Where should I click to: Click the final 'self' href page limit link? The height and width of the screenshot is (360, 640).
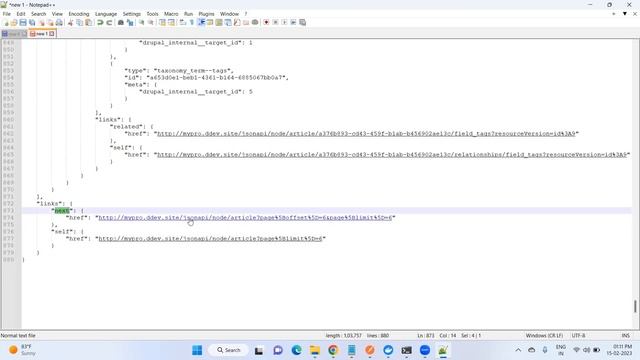pos(210,238)
